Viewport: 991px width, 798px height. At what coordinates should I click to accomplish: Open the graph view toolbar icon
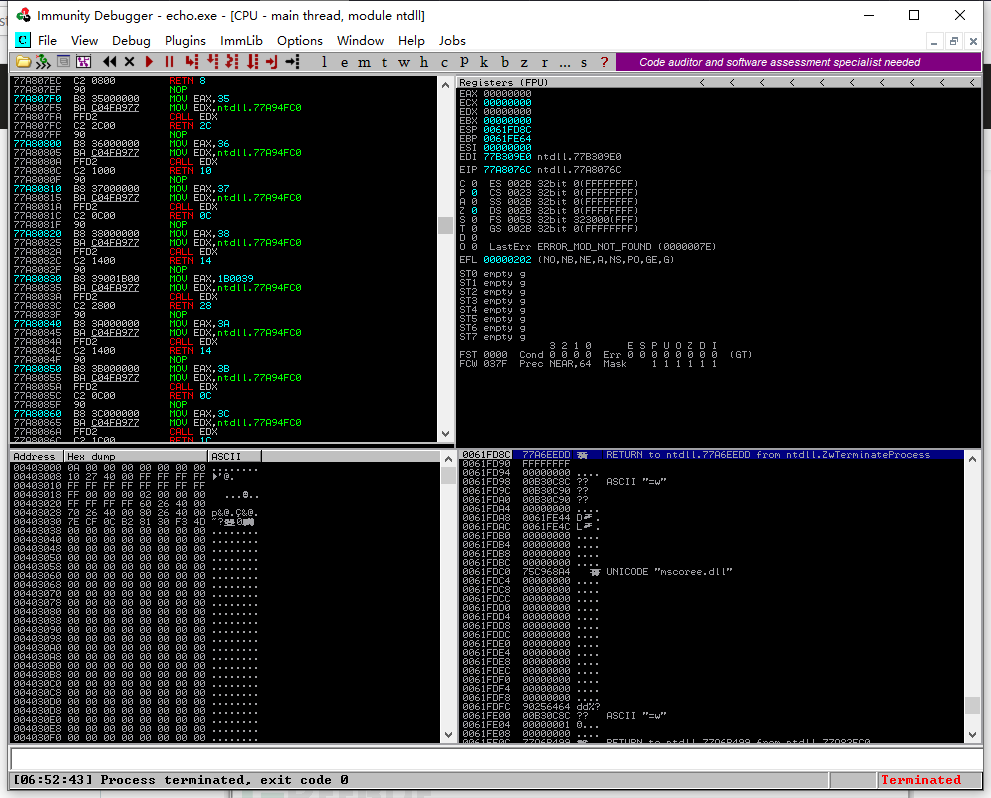point(83,62)
